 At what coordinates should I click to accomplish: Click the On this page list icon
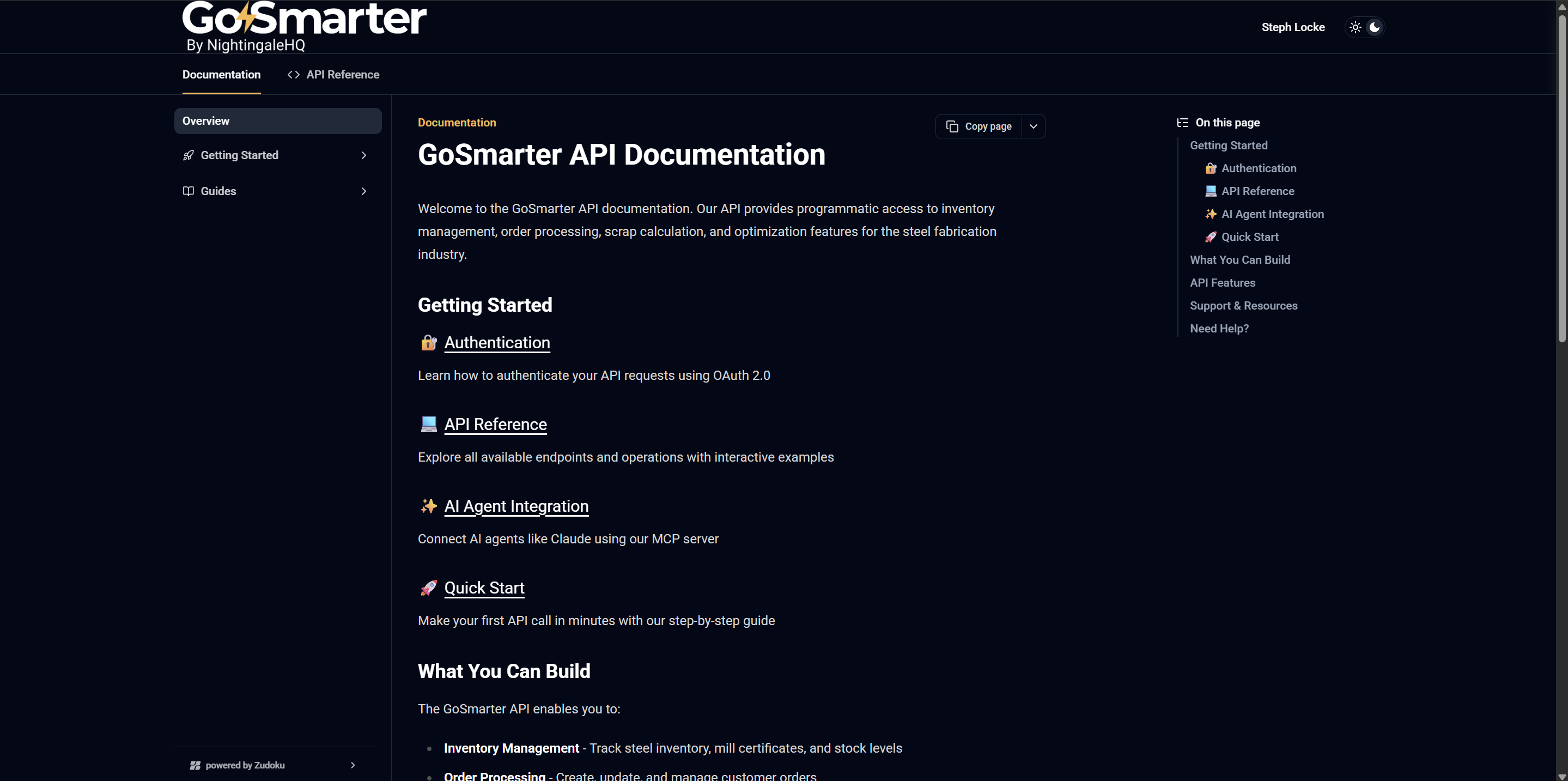point(1182,123)
